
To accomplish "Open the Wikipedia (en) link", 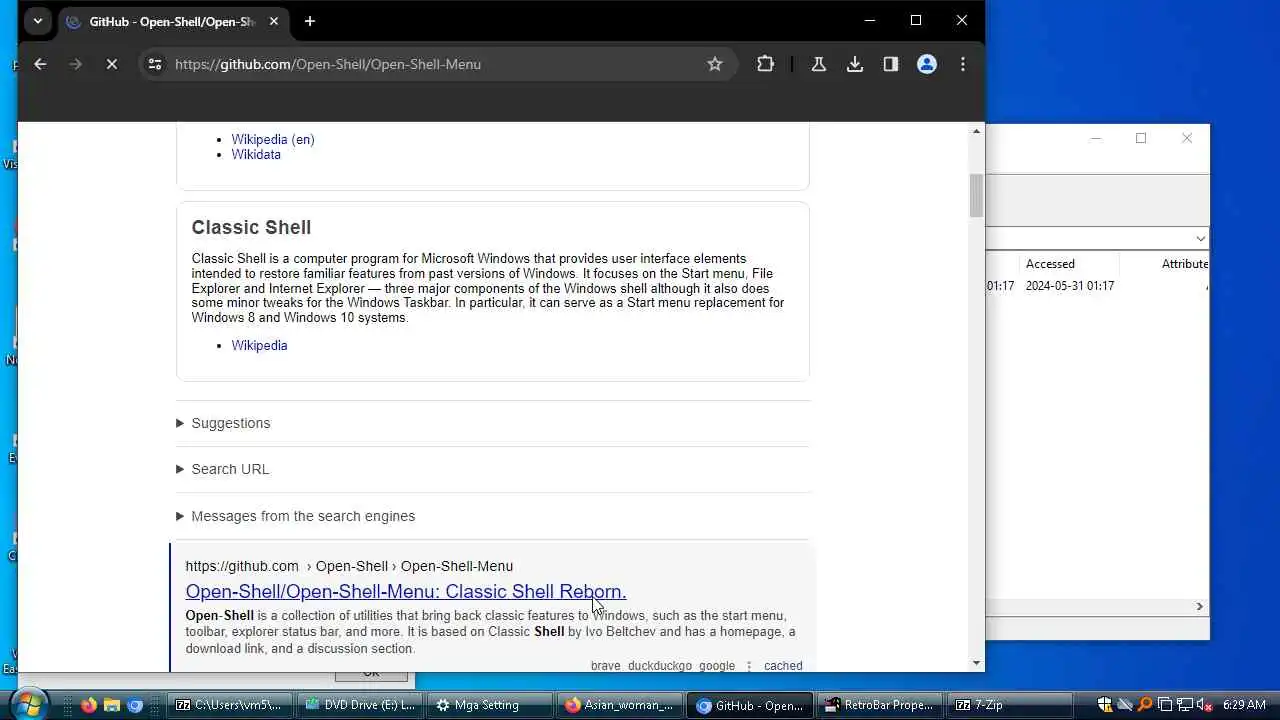I will click(x=273, y=139).
